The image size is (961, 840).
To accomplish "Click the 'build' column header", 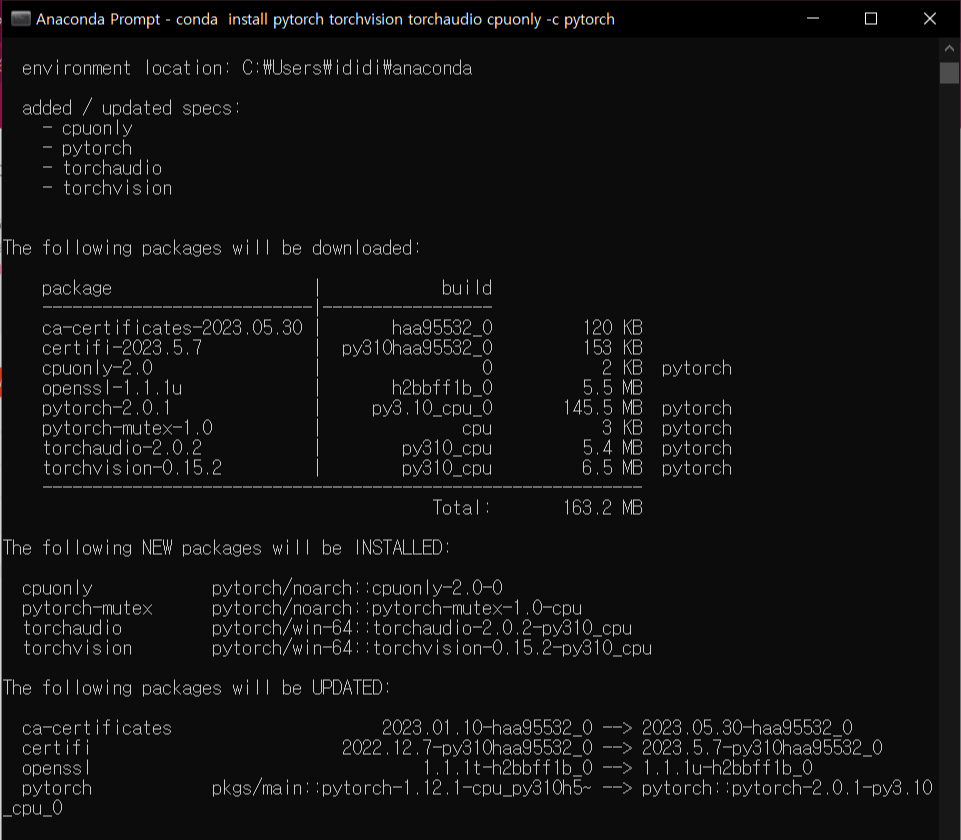I will (x=466, y=288).
